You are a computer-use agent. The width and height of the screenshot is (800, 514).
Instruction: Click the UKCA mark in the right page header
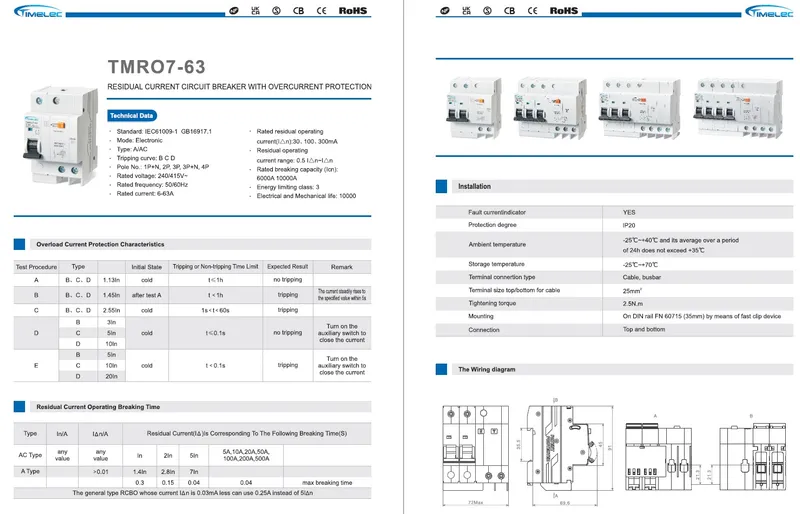pos(466,10)
